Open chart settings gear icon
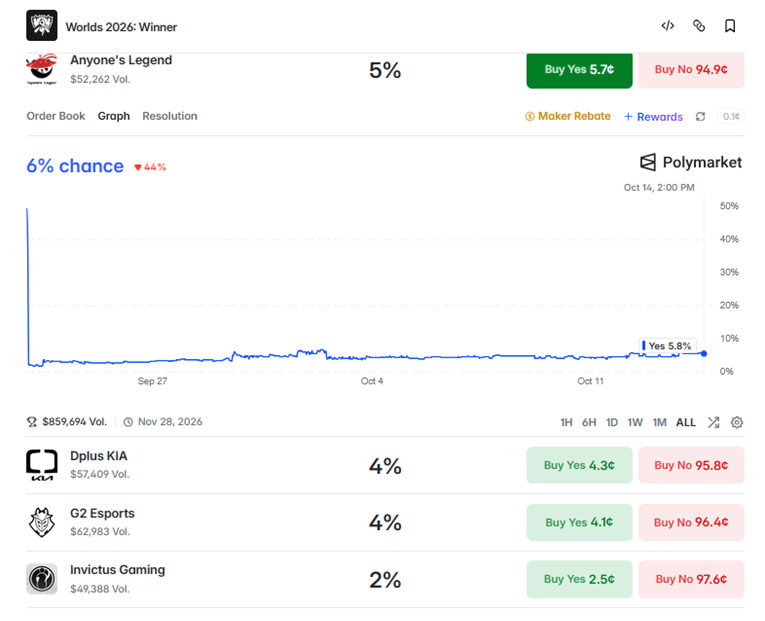This screenshot has height=621, width=765. 737,422
